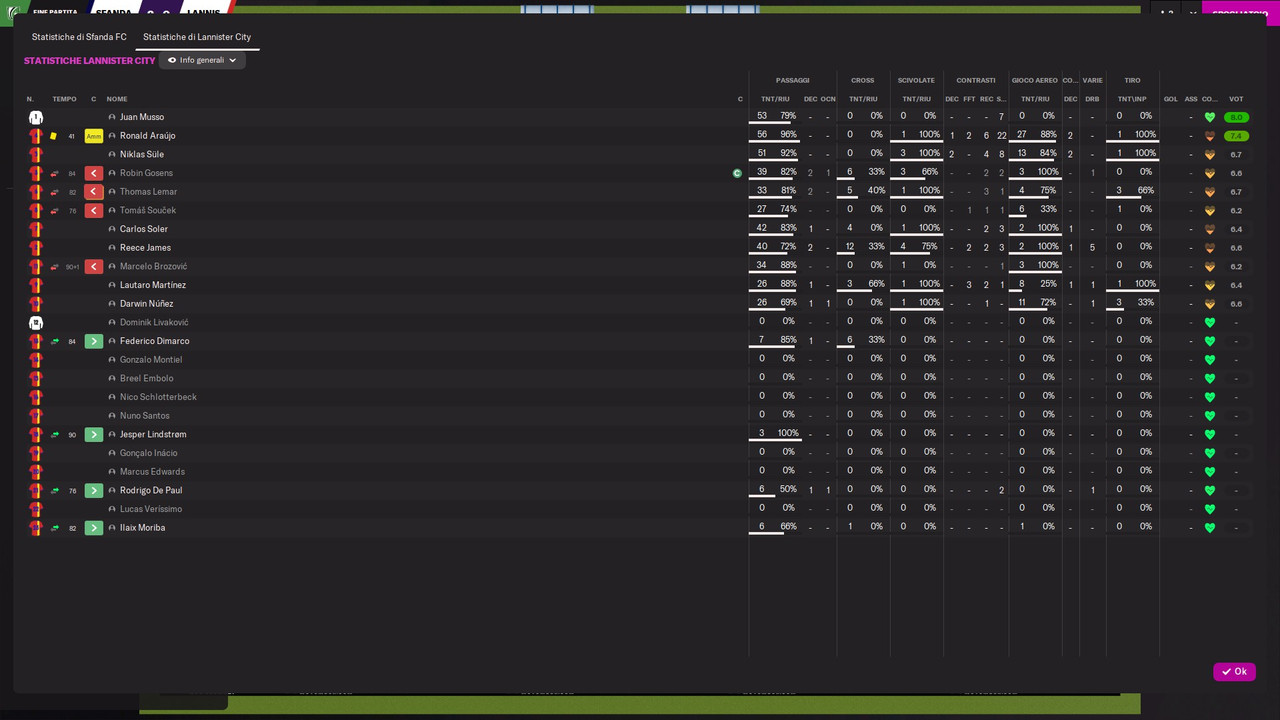Sort the table by the VOT rating column
Screen dimensions: 1280x720
click(x=1236, y=99)
